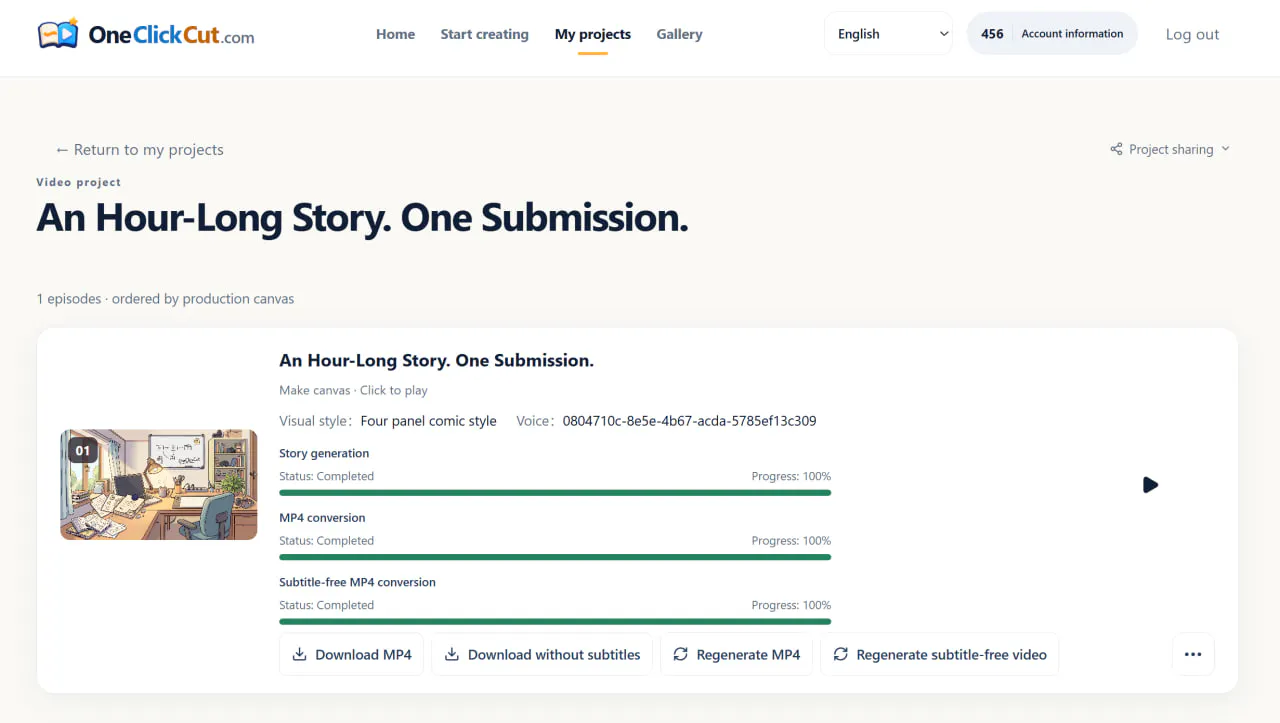This screenshot has height=723, width=1280.
Task: Switch to the Gallery tab
Action: click(679, 34)
